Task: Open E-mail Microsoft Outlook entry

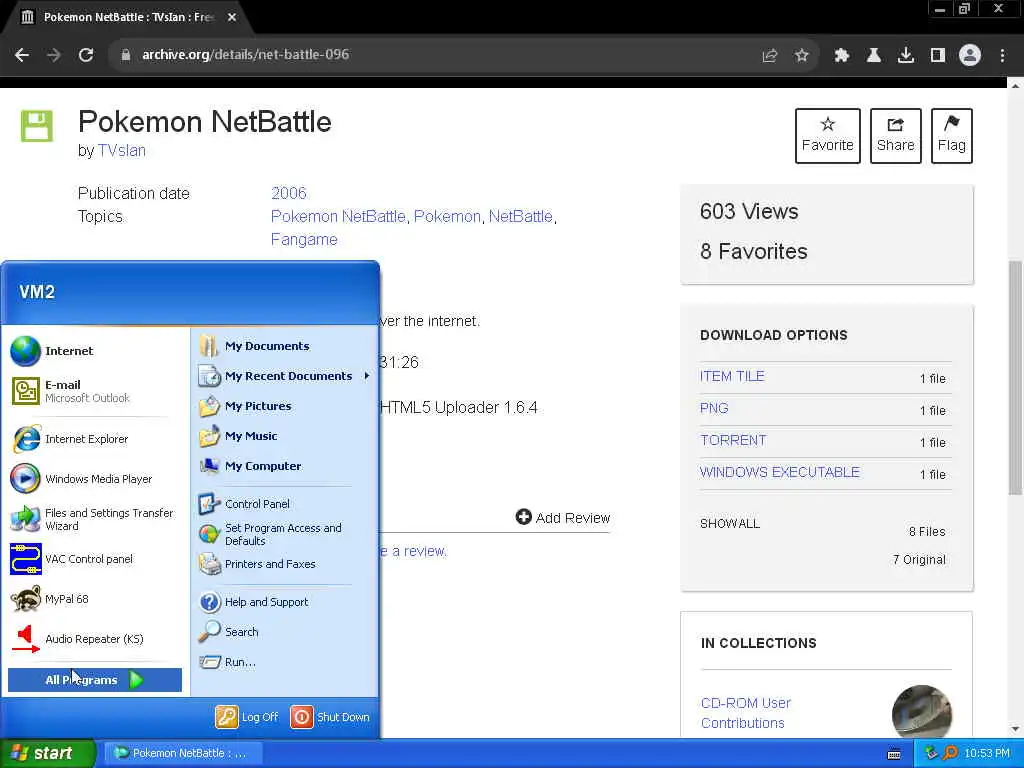Action: 71,391
